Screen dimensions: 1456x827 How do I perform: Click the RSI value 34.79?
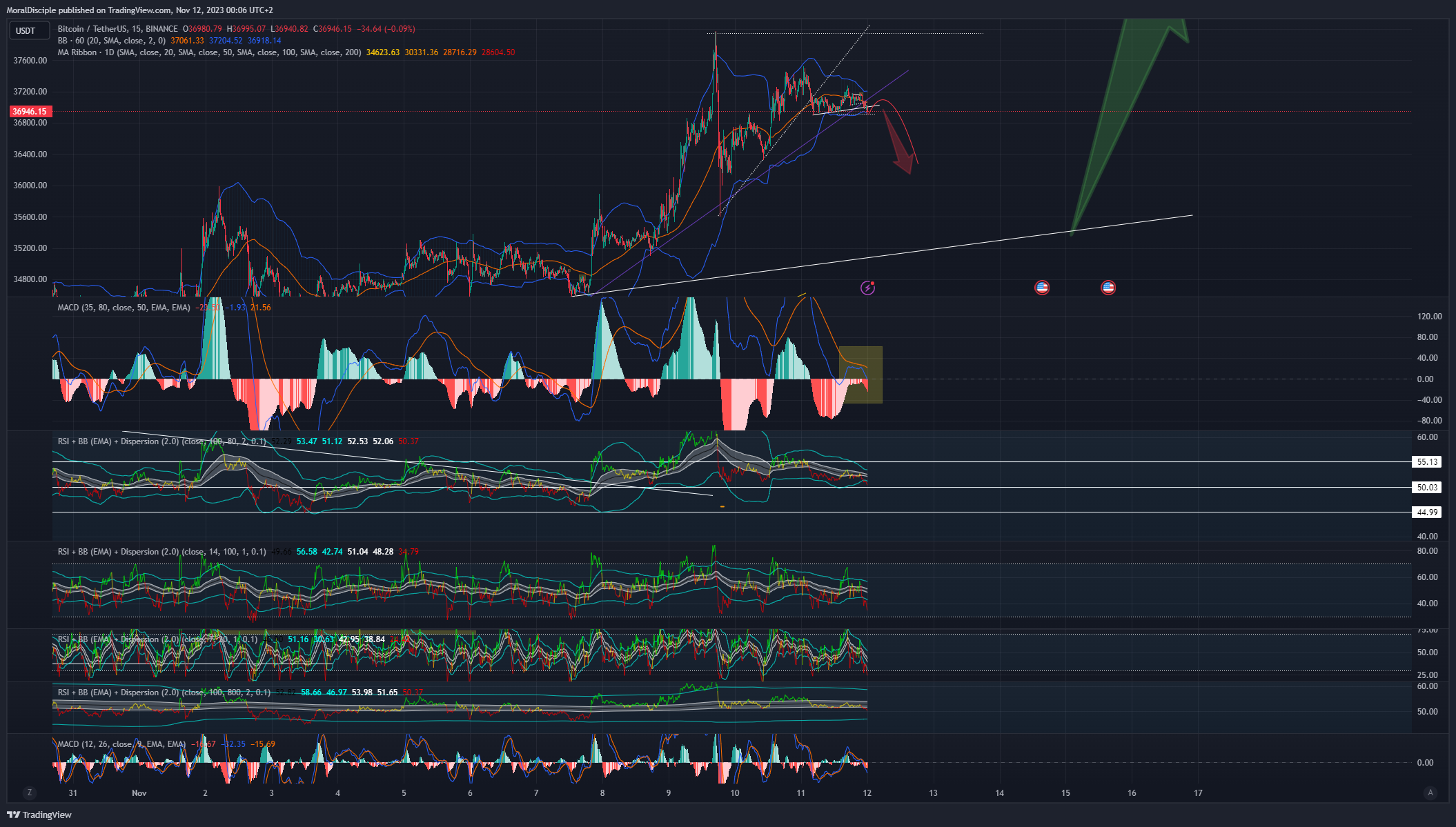click(409, 552)
